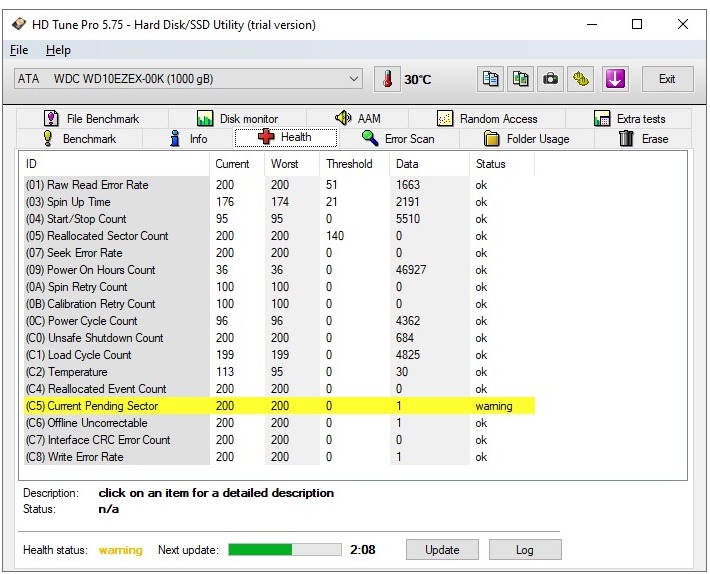Switch to the Extra tests tab
The image size is (710, 574).
pos(629,119)
